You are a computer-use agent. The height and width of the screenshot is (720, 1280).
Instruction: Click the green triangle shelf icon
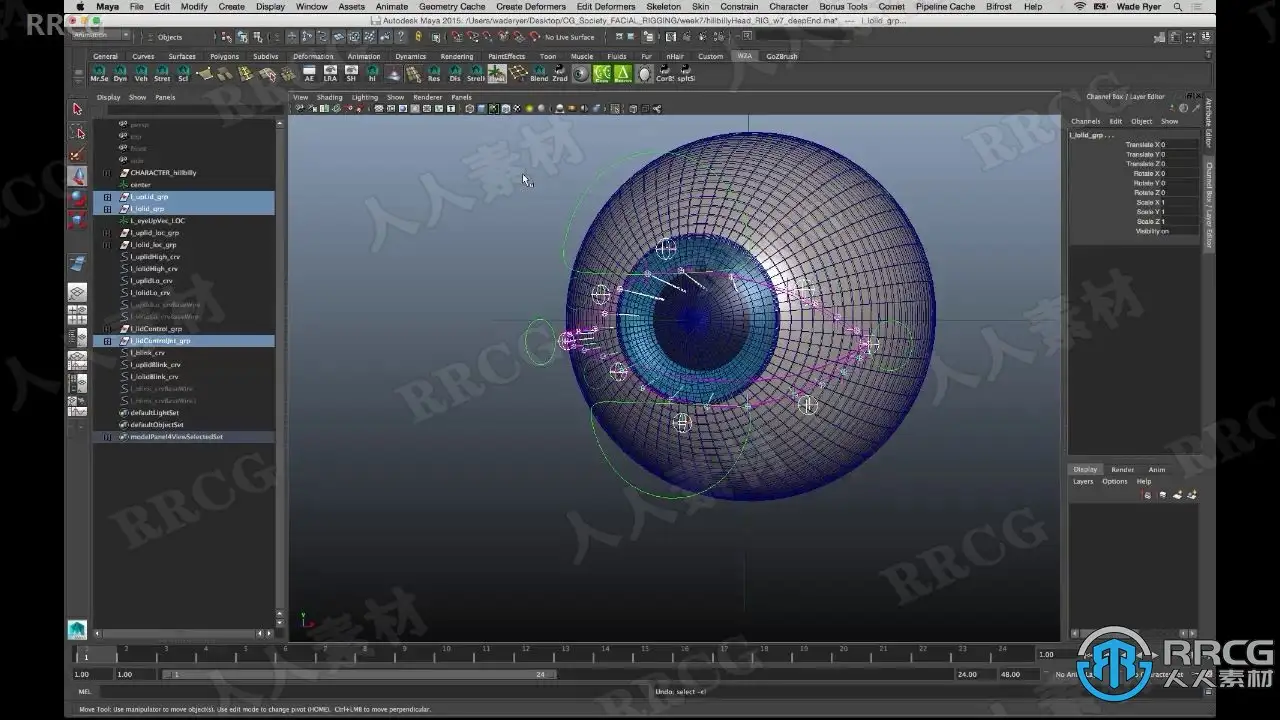(x=623, y=73)
